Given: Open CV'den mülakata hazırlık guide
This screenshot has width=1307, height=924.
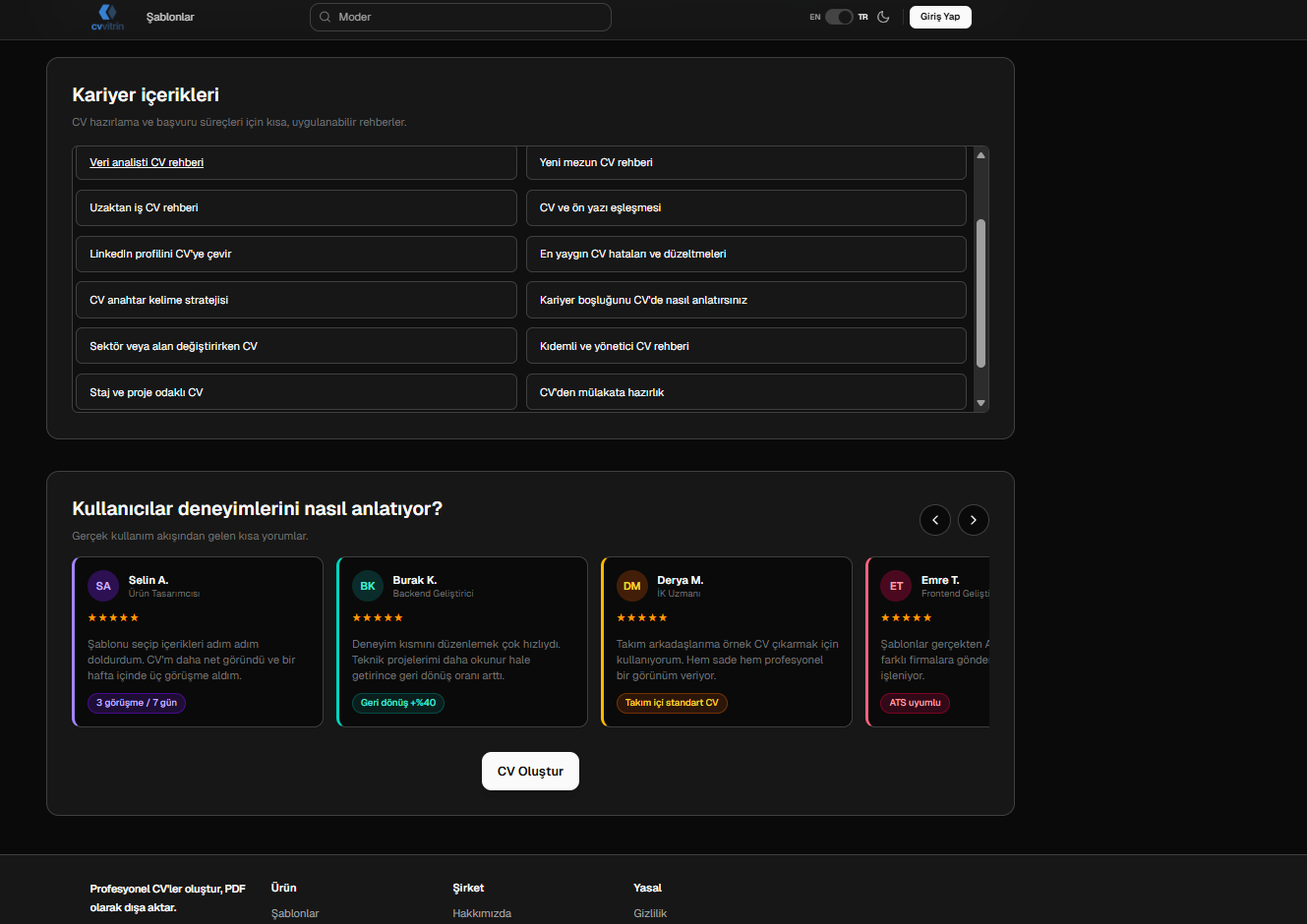Looking at the screenshot, I should pyautogui.click(x=746, y=392).
